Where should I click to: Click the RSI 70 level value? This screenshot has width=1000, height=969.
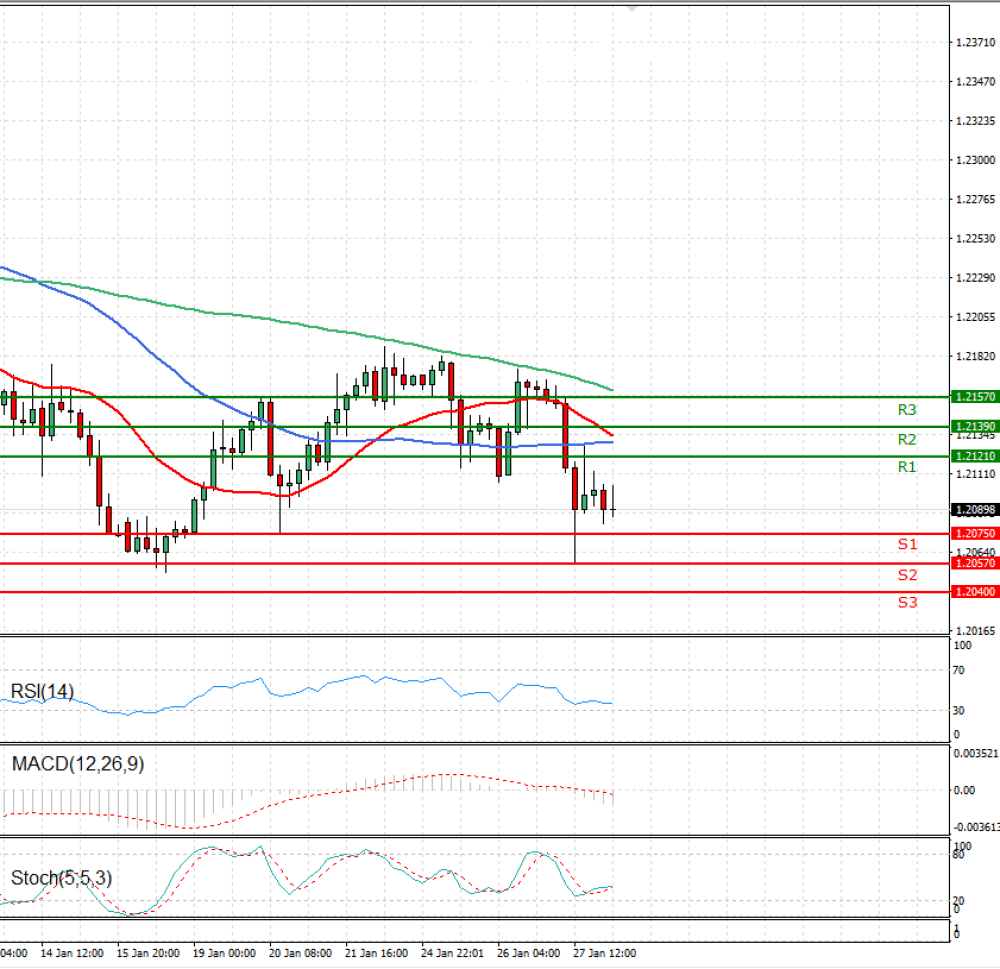click(x=959, y=670)
